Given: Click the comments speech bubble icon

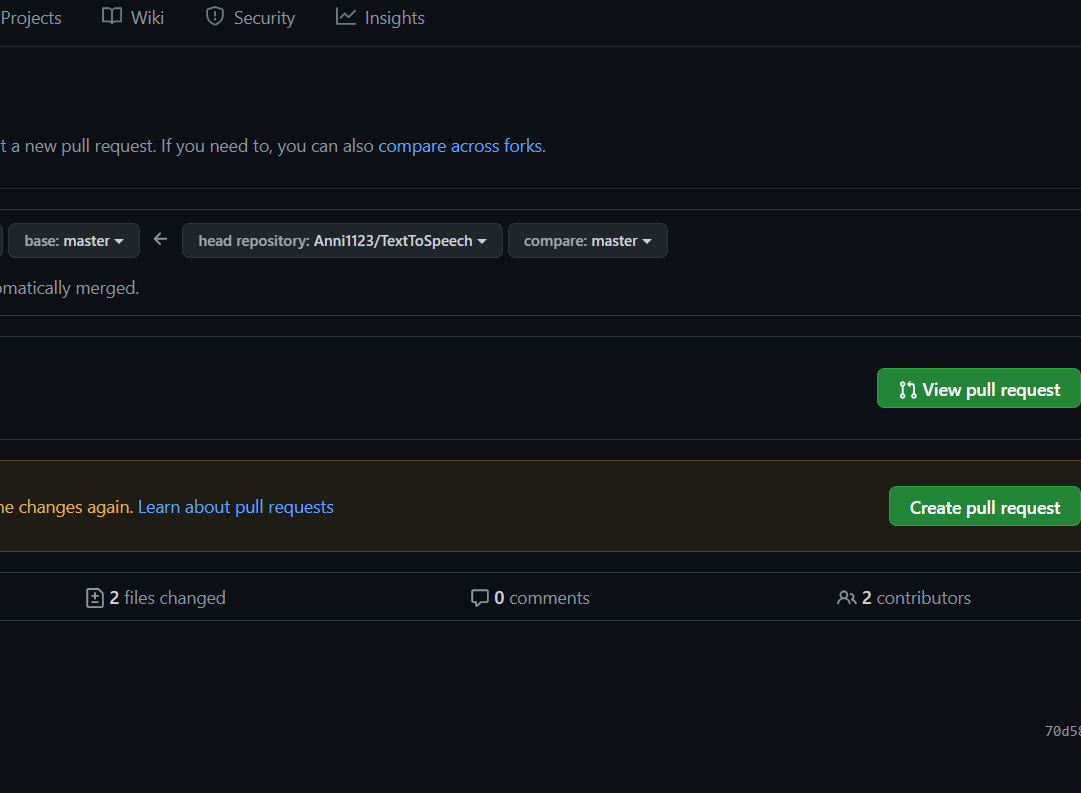Looking at the screenshot, I should [x=480, y=598].
